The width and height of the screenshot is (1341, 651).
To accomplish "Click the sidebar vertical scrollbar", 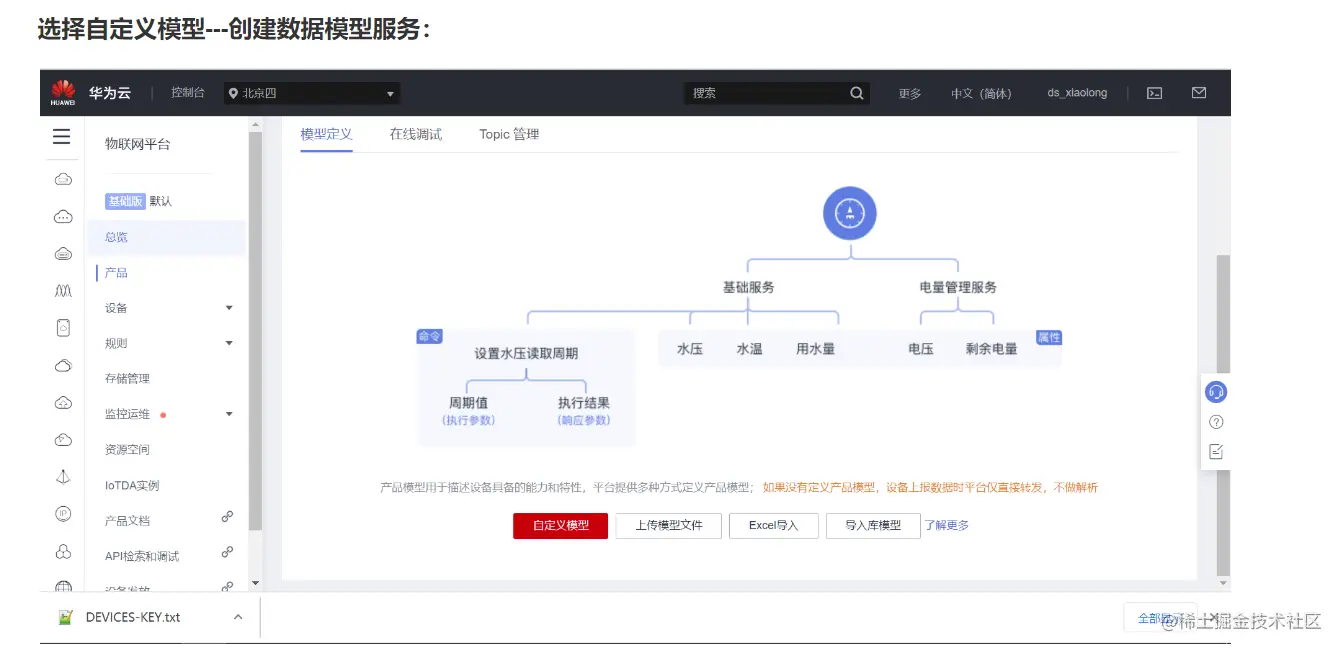I will (x=255, y=330).
